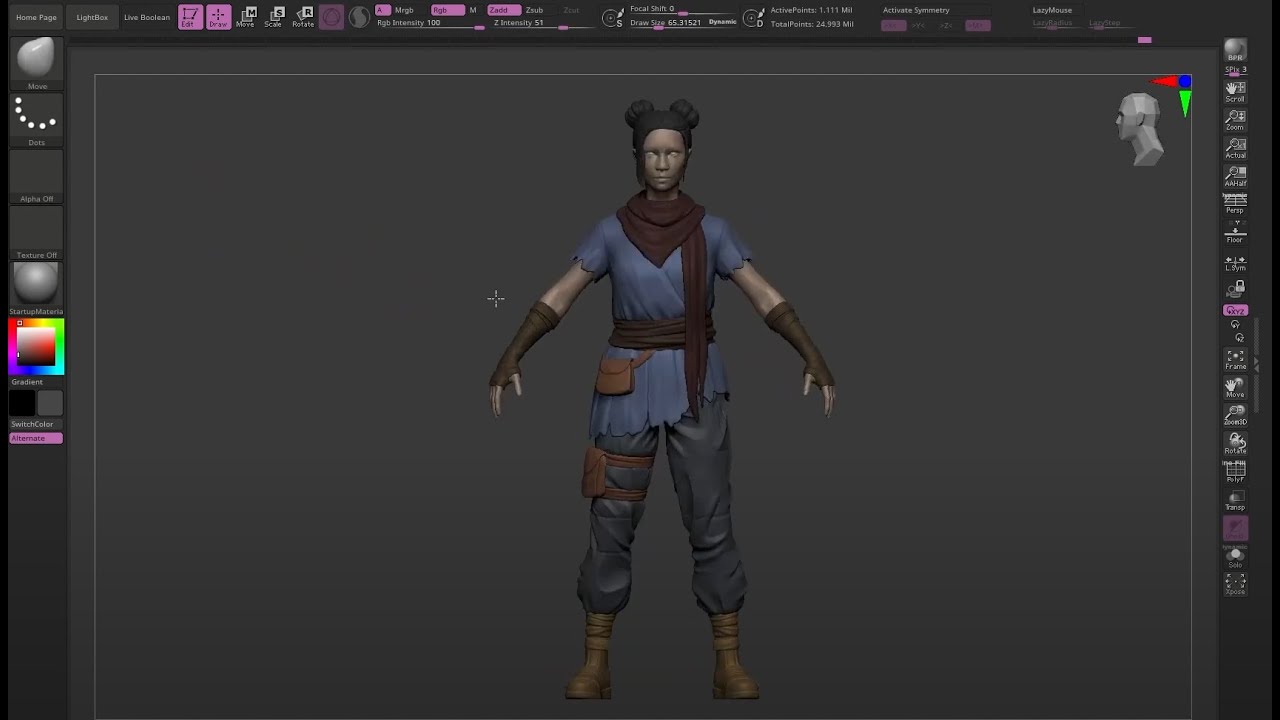Select the gray main color swatch
The image size is (1280, 720).
[x=50, y=403]
